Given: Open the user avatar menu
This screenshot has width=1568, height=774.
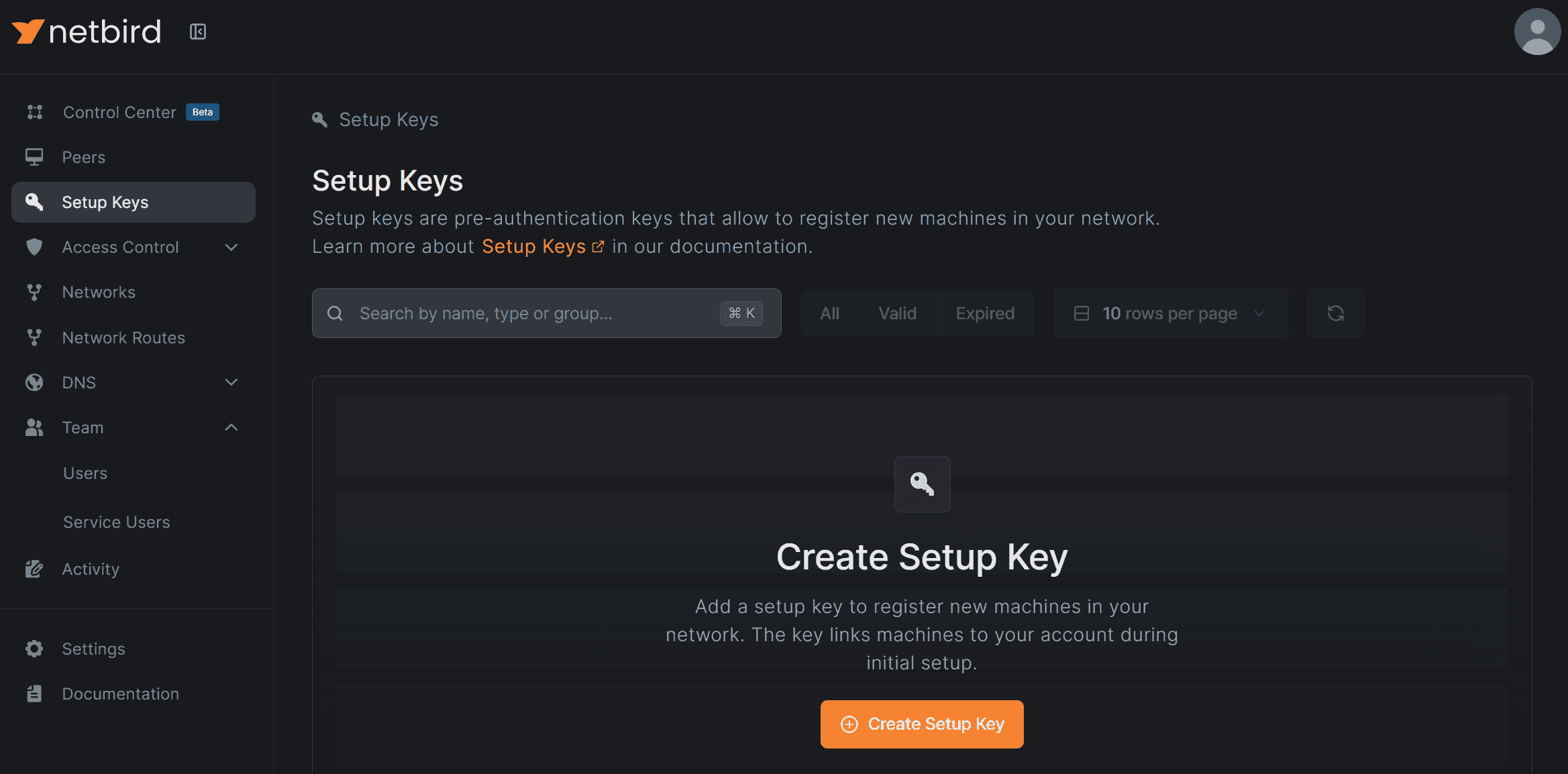Looking at the screenshot, I should [x=1537, y=32].
